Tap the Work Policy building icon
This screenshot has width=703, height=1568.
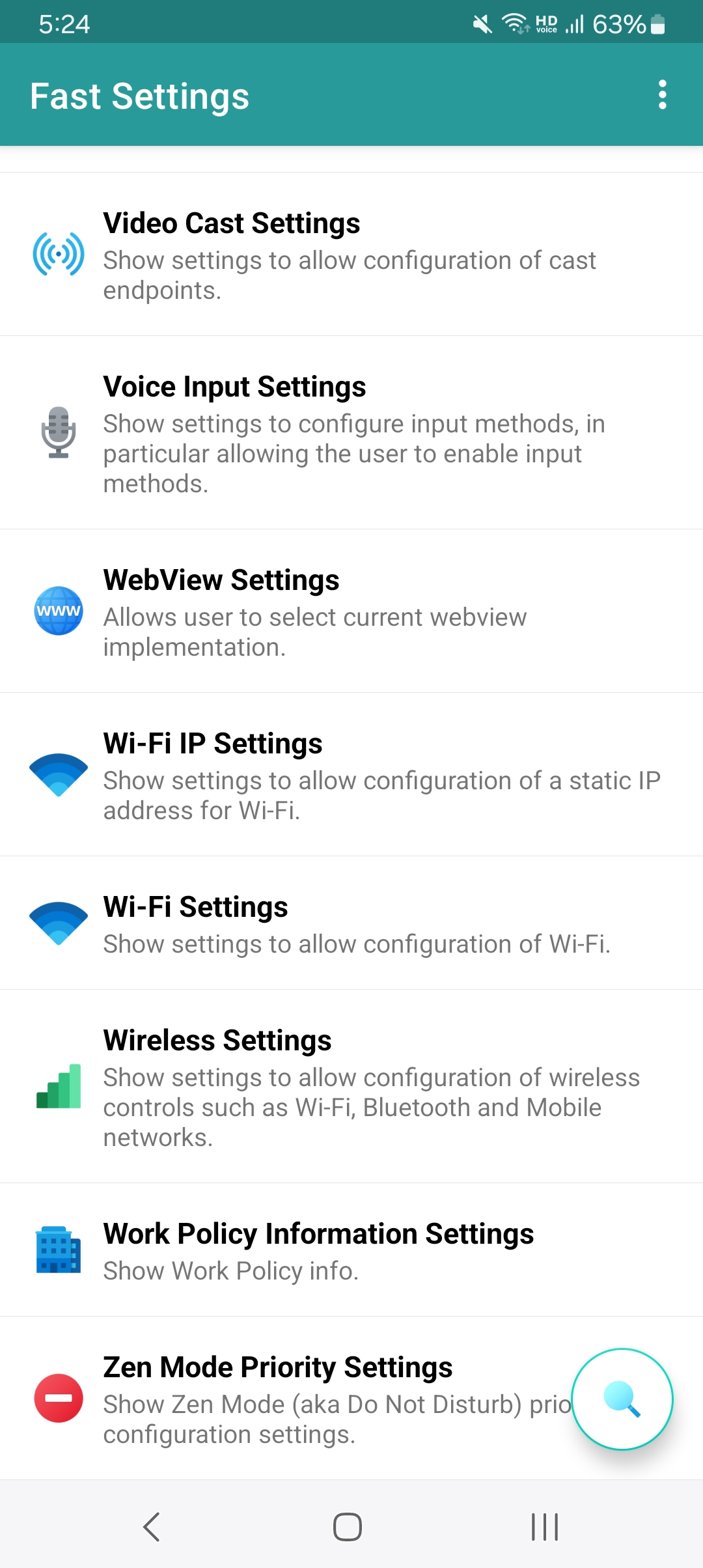pos(59,1250)
